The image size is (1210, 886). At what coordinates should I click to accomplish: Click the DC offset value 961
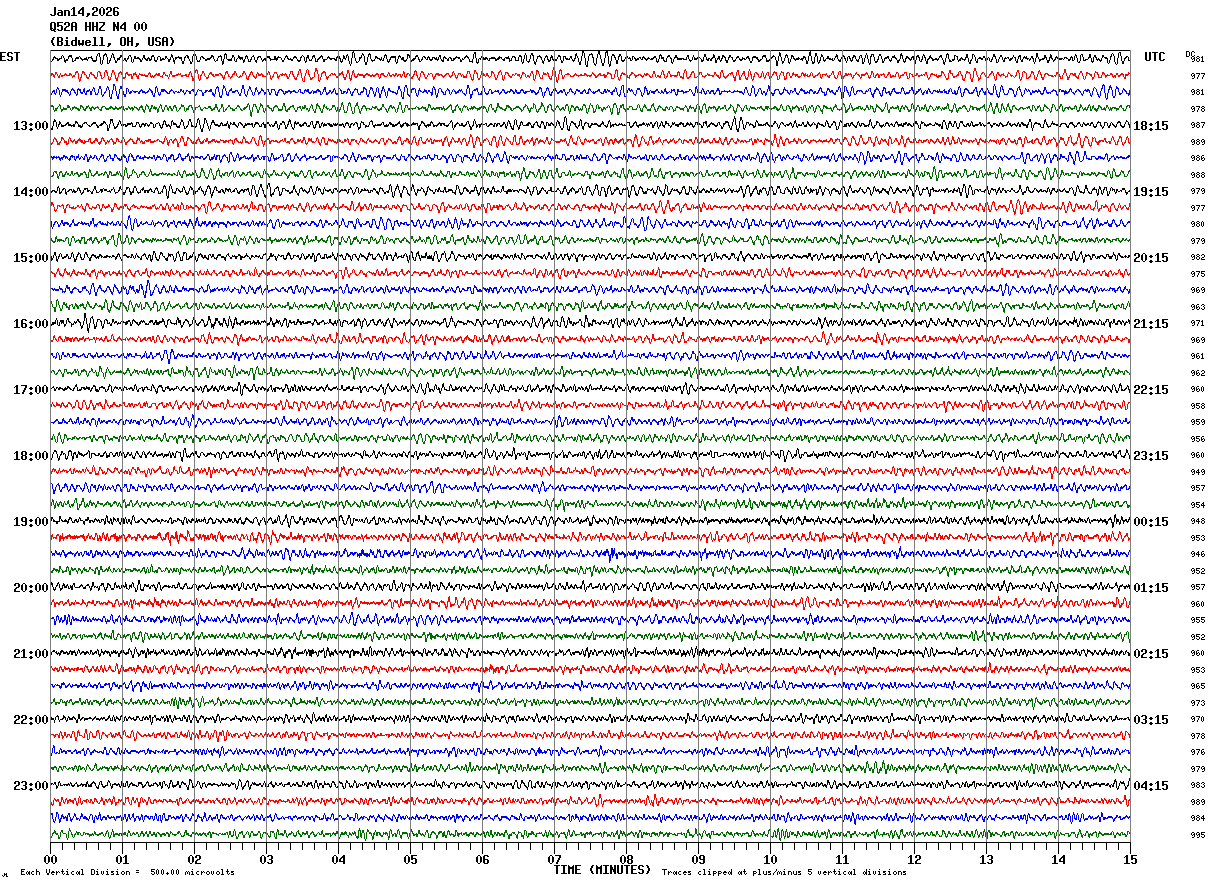click(1197, 357)
